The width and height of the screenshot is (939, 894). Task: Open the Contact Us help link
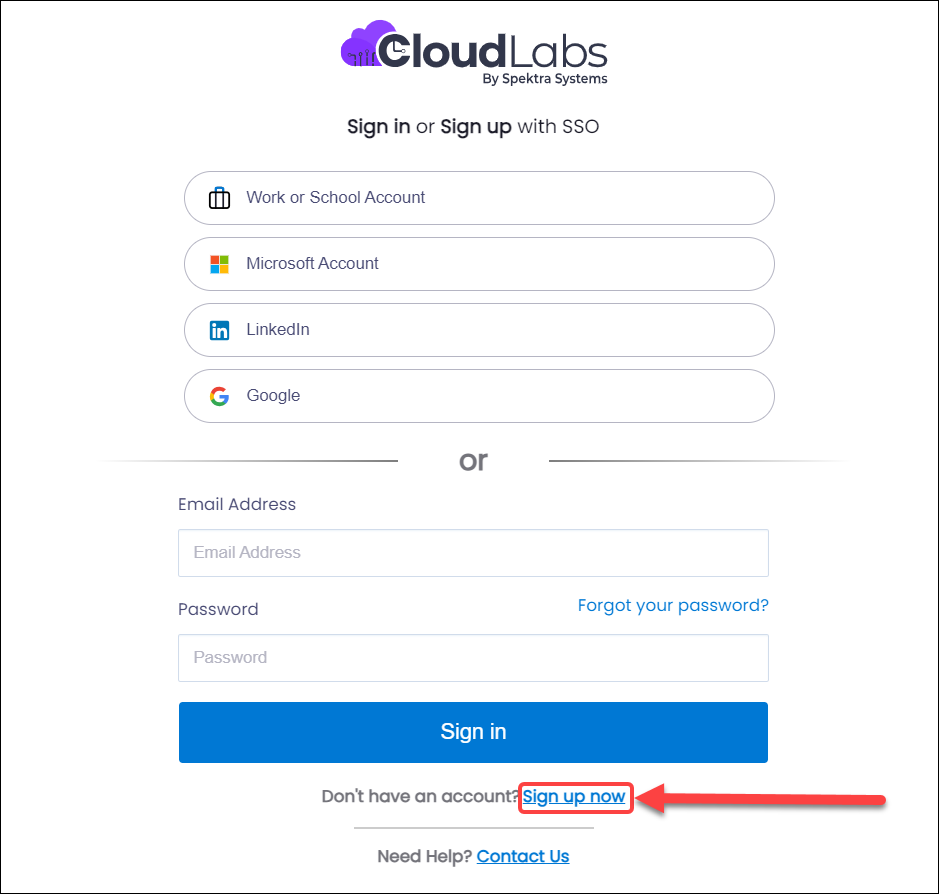pos(523,856)
